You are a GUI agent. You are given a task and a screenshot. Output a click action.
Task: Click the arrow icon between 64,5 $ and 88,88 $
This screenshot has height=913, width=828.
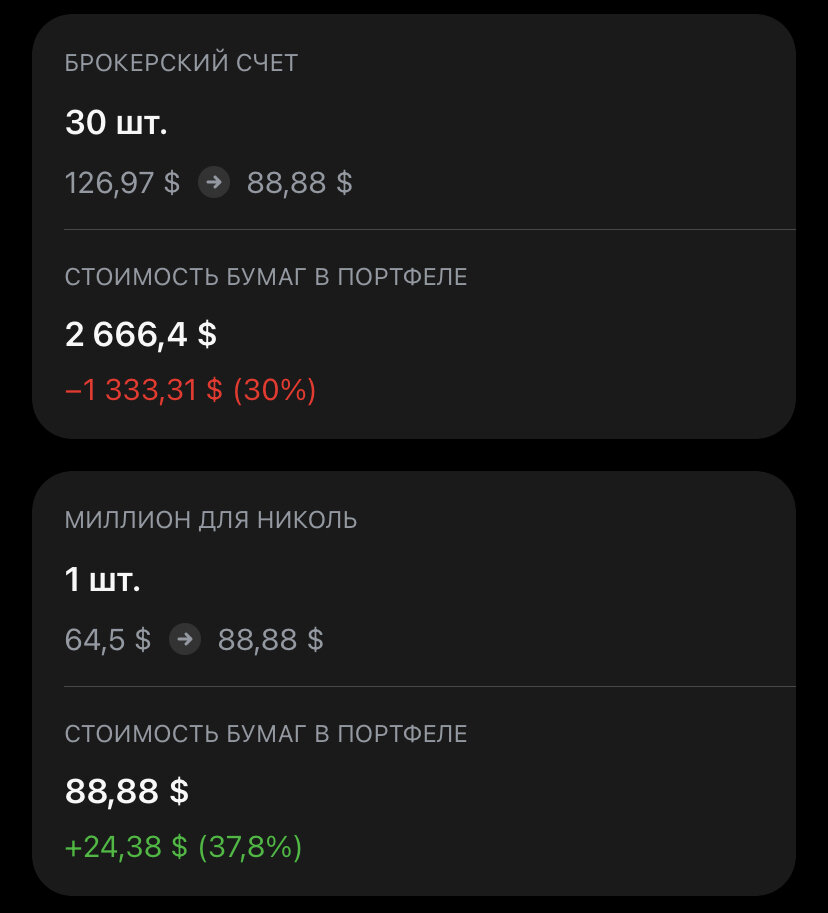pos(185,639)
